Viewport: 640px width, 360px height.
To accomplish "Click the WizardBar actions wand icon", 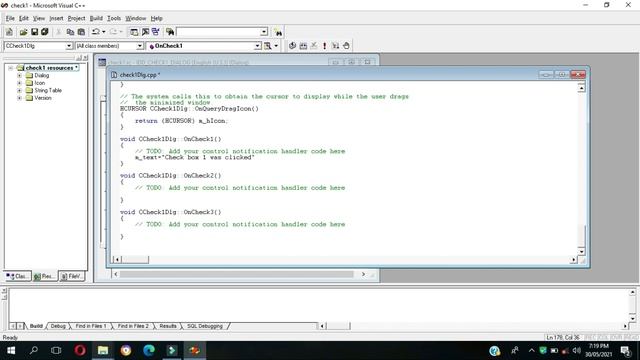I will pos(268,46).
